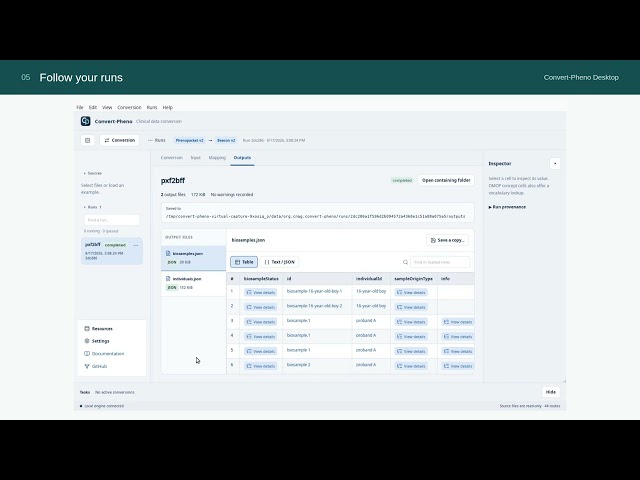Click the individualId column header

pos(369,279)
